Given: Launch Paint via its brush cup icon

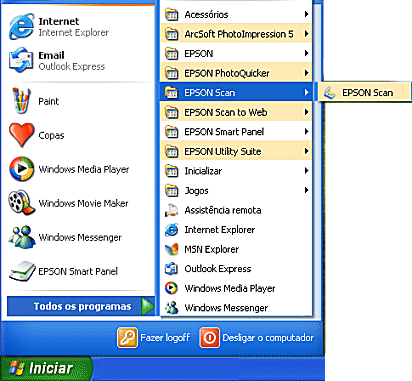Looking at the screenshot, I should [21, 101].
